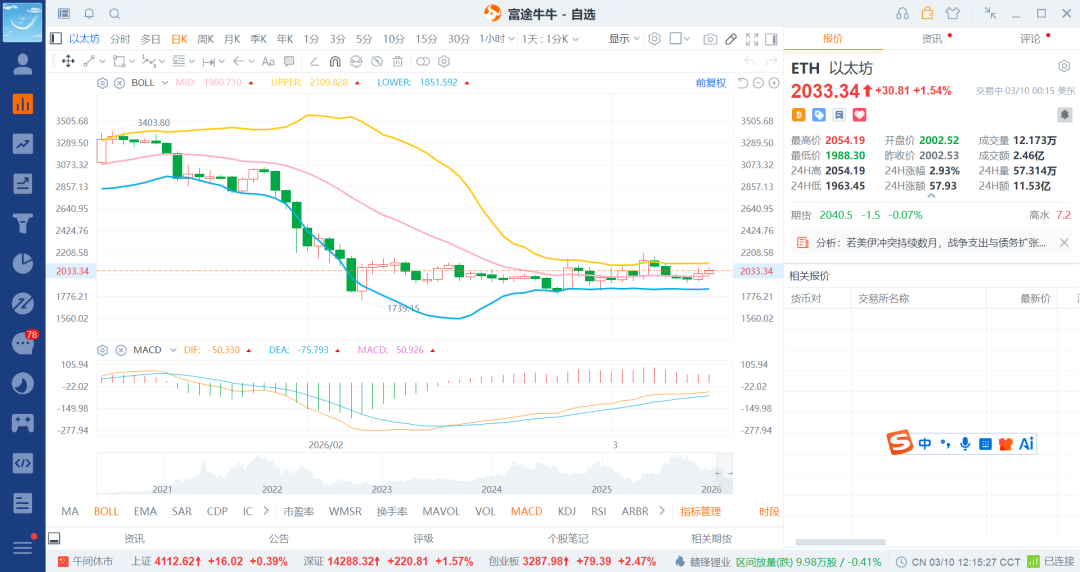Select the KDJ indicator

tap(567, 511)
